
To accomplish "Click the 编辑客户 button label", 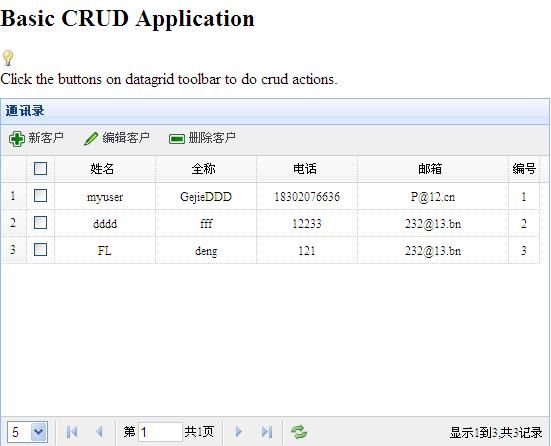I will pyautogui.click(x=126, y=138).
